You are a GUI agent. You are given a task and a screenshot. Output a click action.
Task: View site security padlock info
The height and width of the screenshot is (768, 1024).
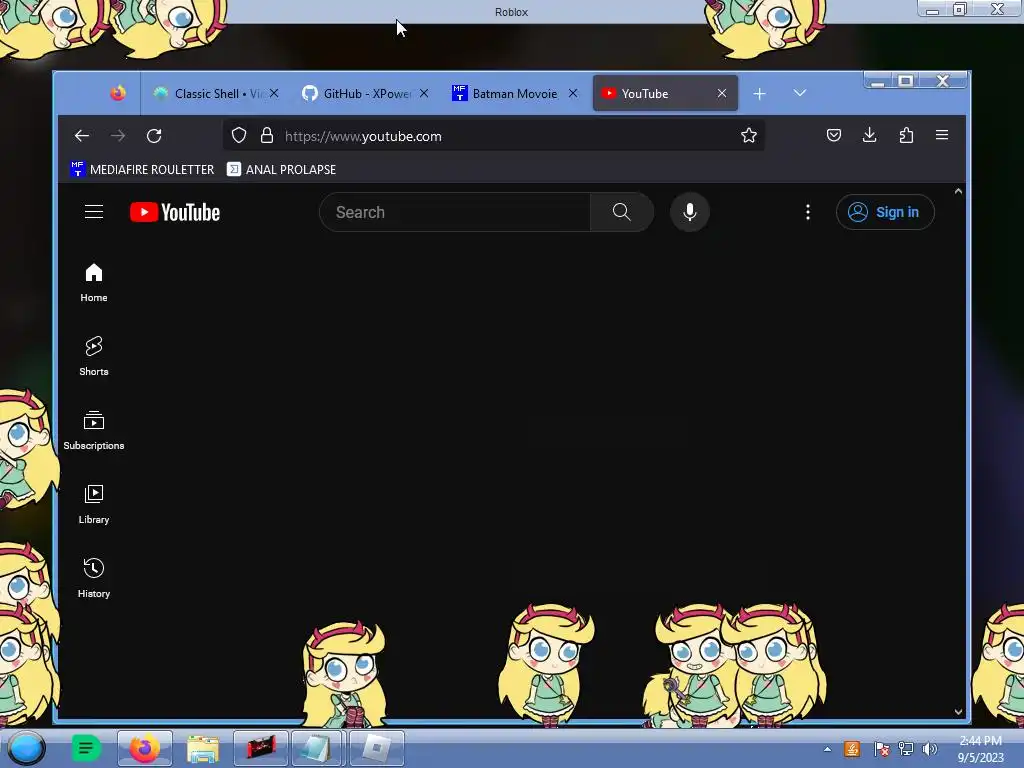(x=266, y=135)
